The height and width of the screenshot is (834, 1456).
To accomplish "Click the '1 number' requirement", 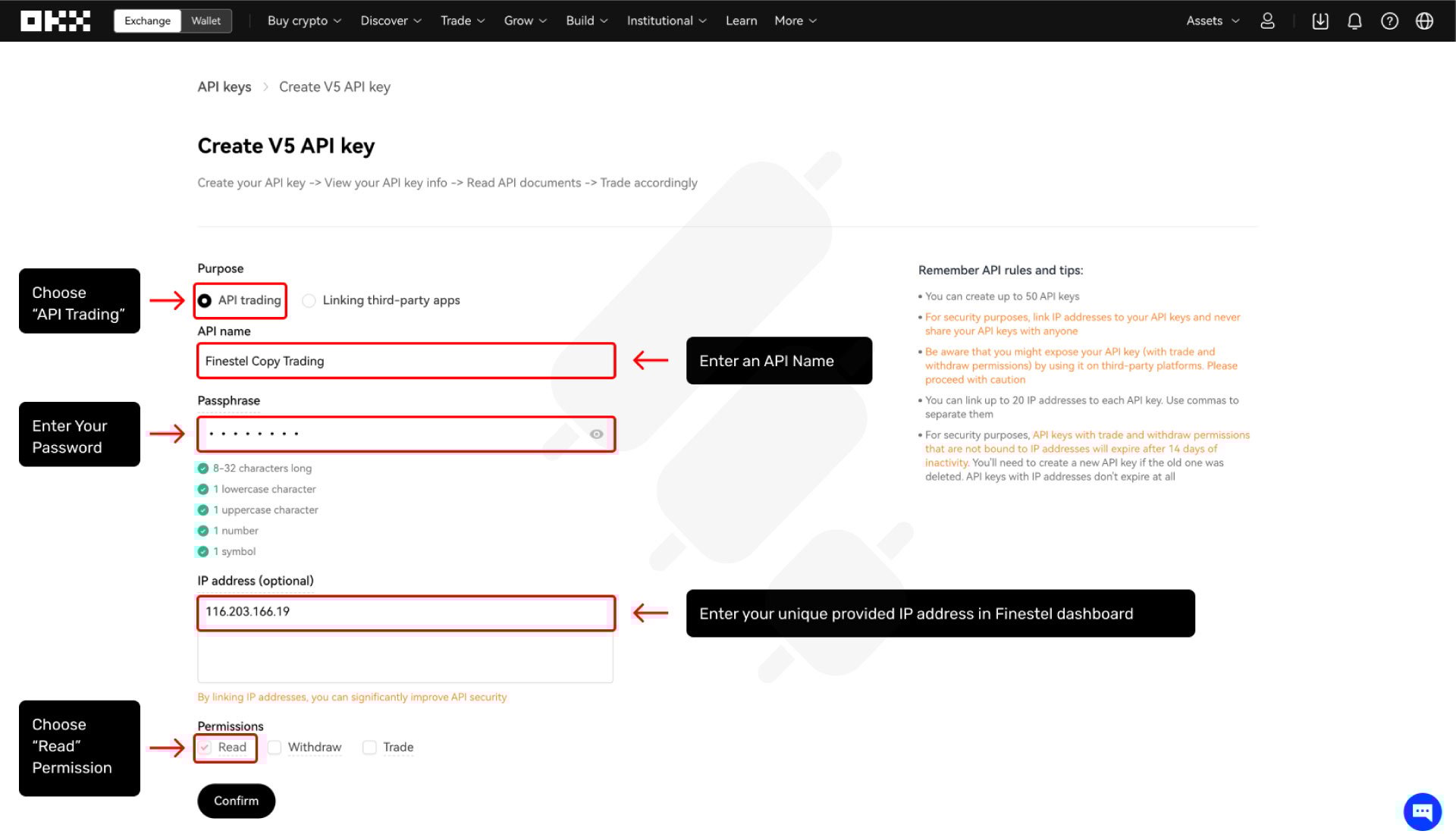I will (x=235, y=531).
